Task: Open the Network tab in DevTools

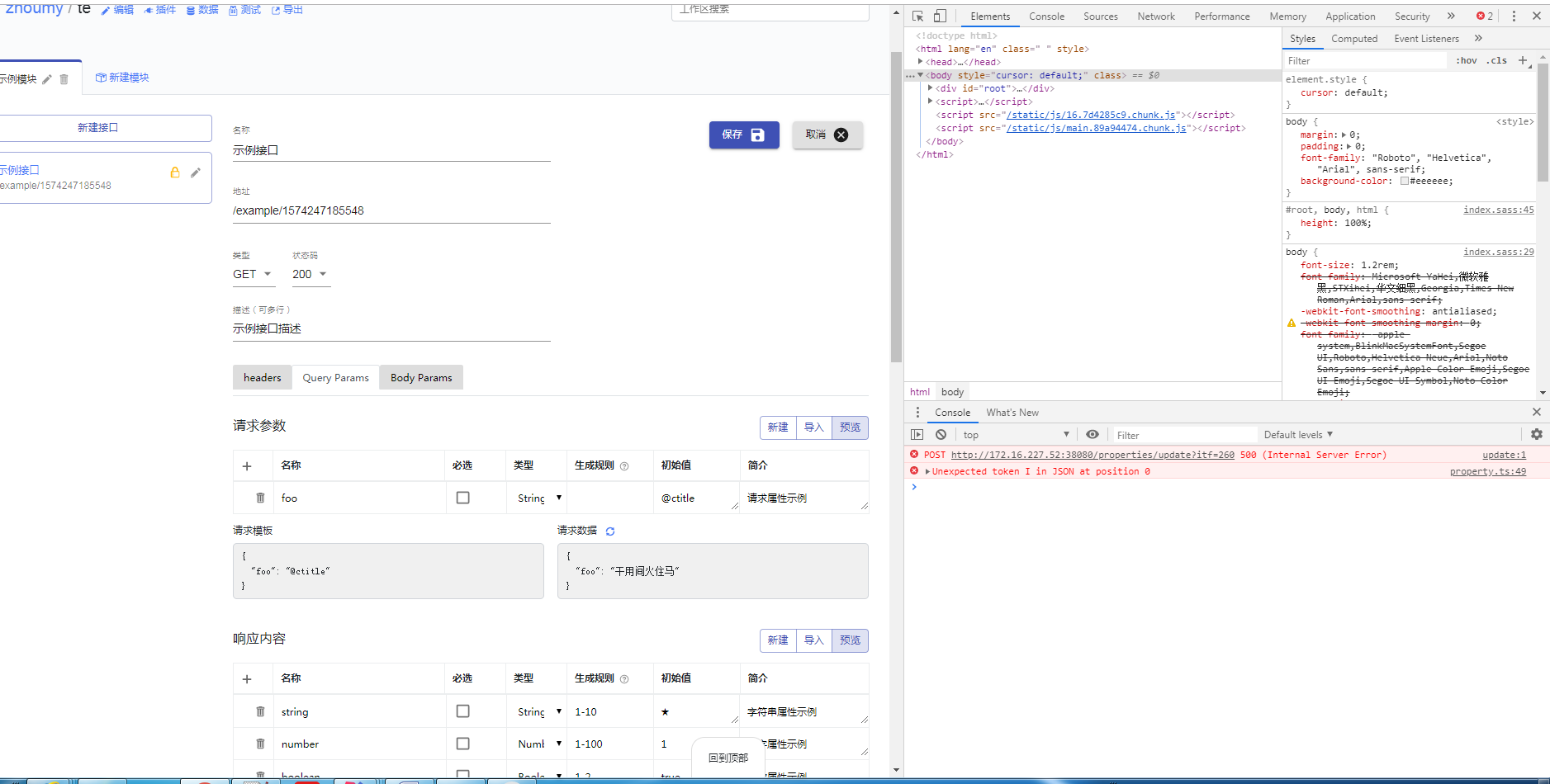Action: pyautogui.click(x=1155, y=16)
